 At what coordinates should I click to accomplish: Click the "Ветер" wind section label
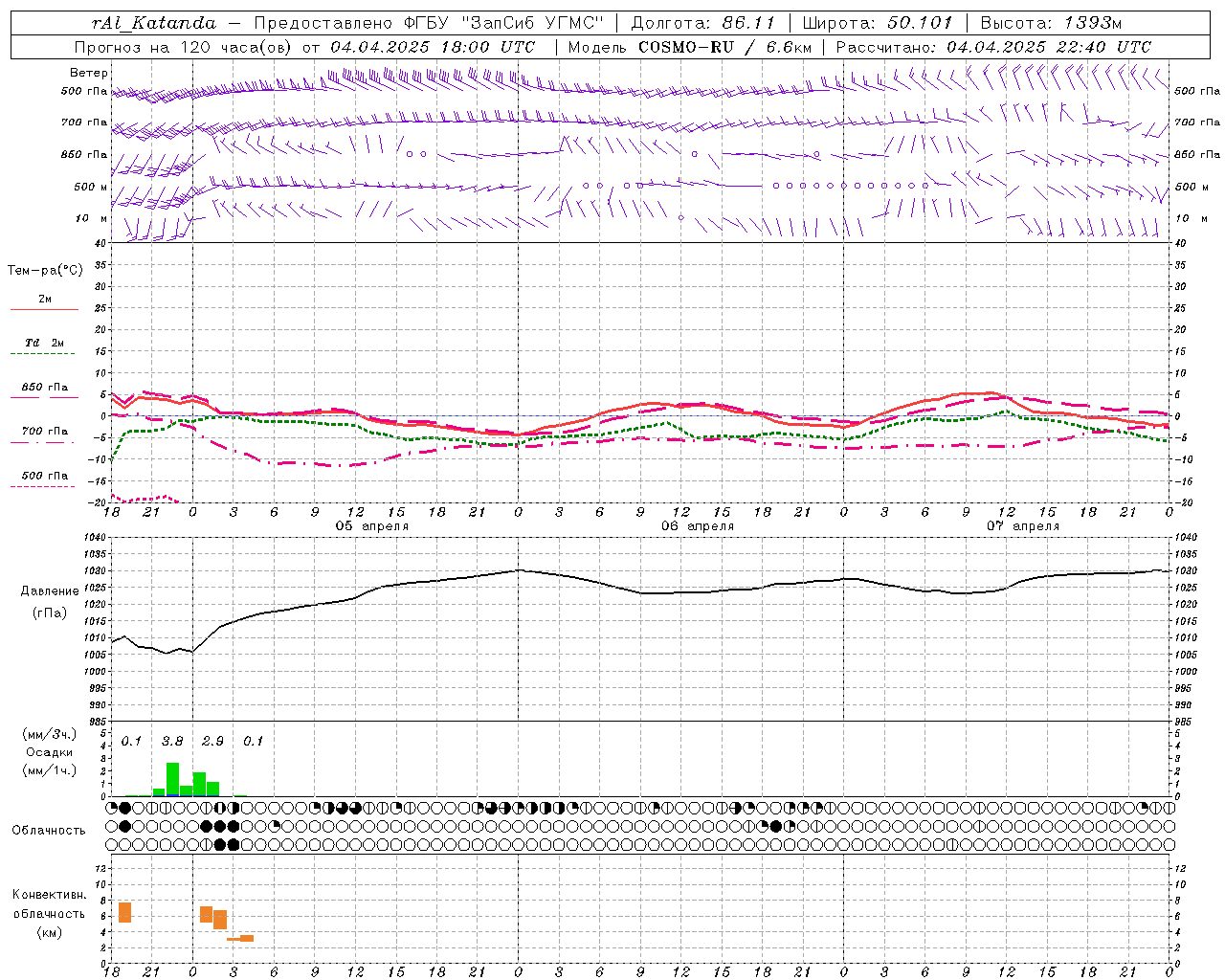tap(89, 73)
